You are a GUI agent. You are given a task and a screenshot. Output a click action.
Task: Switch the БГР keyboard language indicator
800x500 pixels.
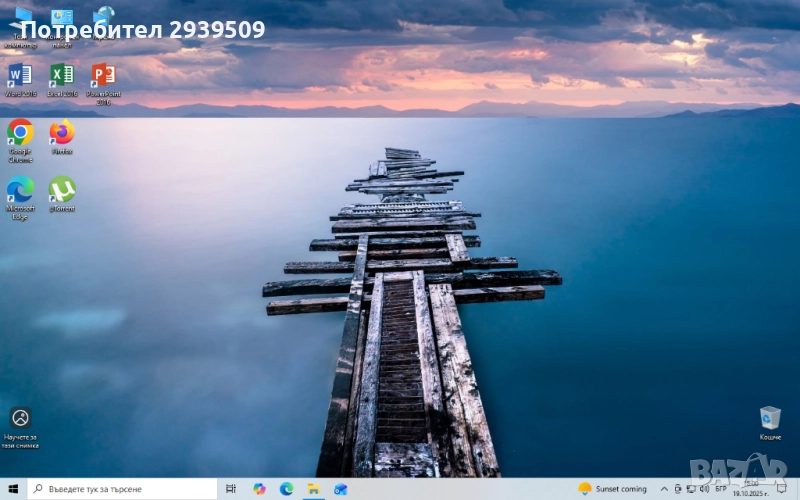[720, 489]
